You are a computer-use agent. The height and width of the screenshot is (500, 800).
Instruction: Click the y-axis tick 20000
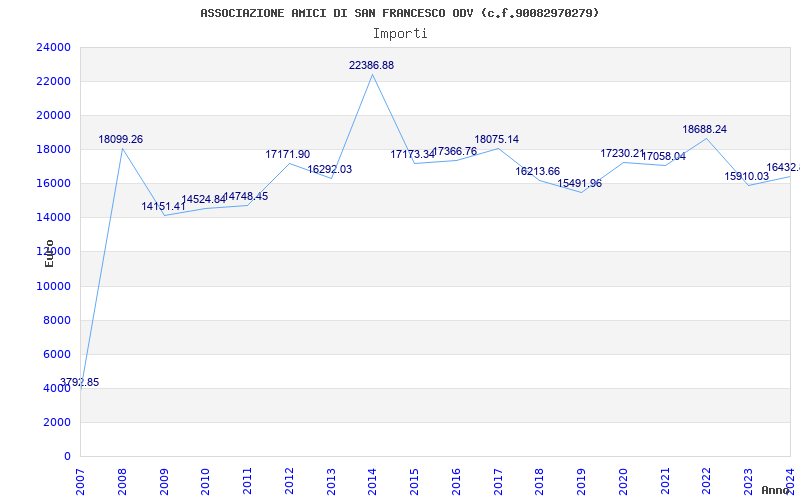pos(54,115)
